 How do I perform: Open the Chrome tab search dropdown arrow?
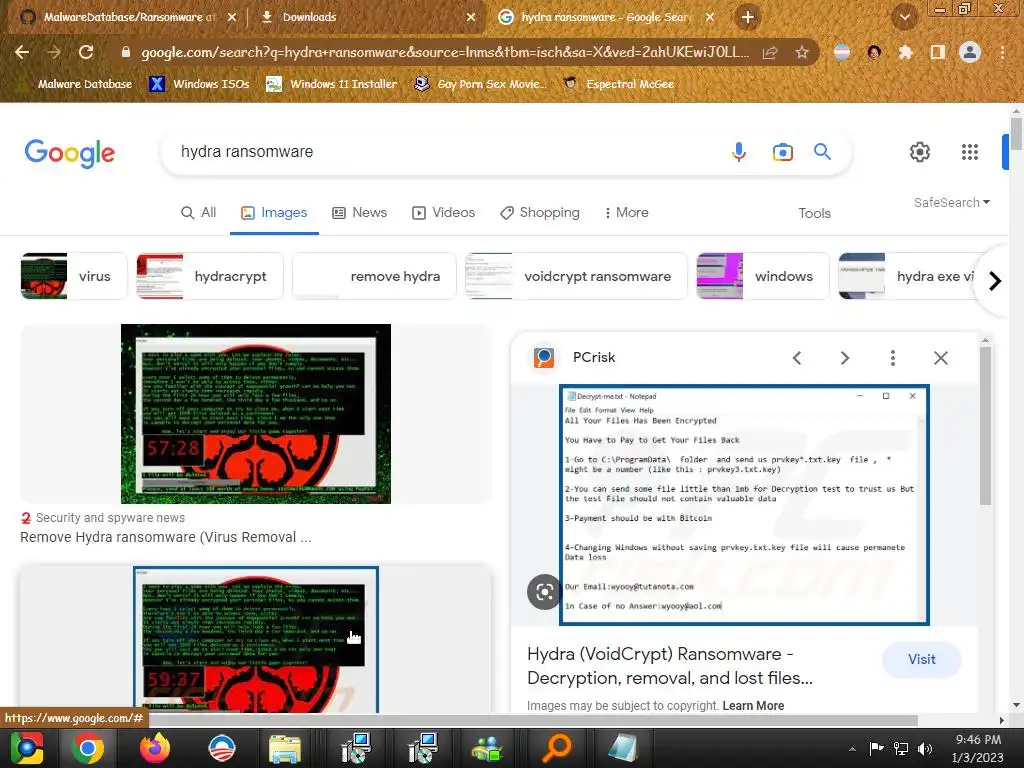pyautogui.click(x=905, y=17)
